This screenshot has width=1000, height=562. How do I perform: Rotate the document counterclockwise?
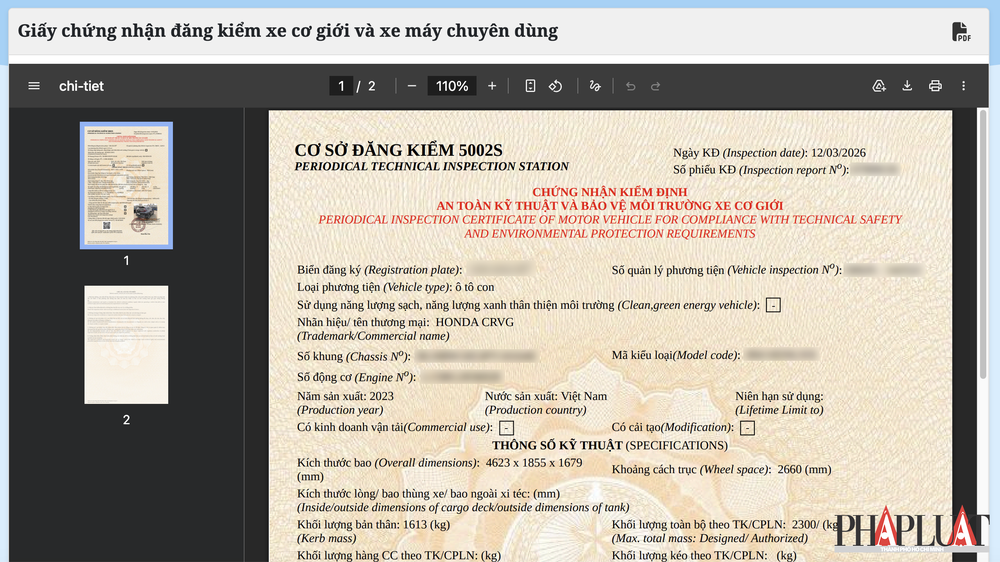[x=556, y=86]
